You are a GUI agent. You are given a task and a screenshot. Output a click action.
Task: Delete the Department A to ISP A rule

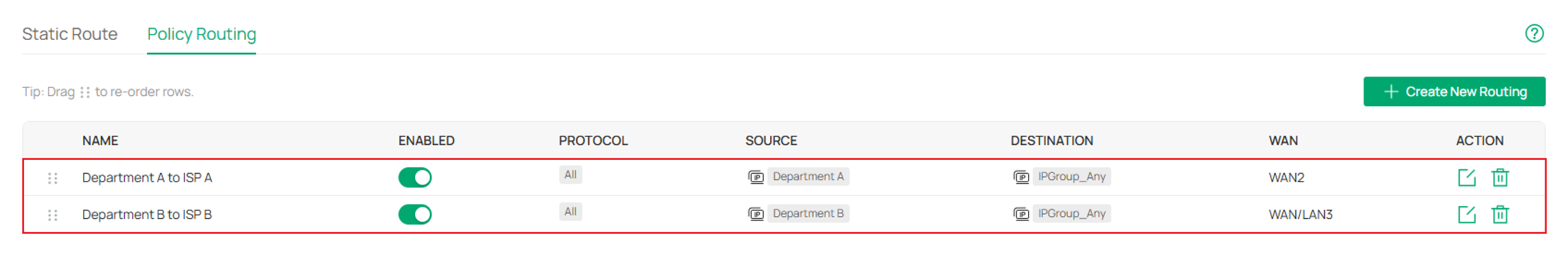click(x=1499, y=177)
